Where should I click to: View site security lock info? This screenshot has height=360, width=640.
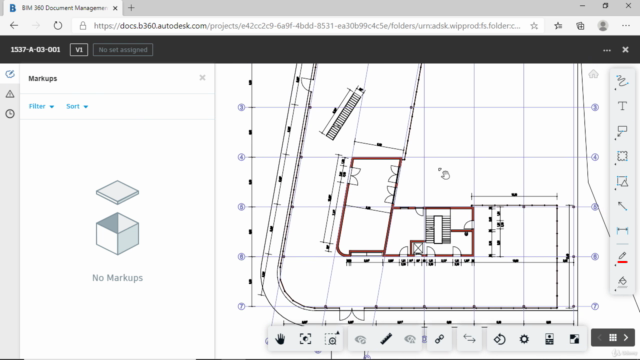click(x=83, y=26)
